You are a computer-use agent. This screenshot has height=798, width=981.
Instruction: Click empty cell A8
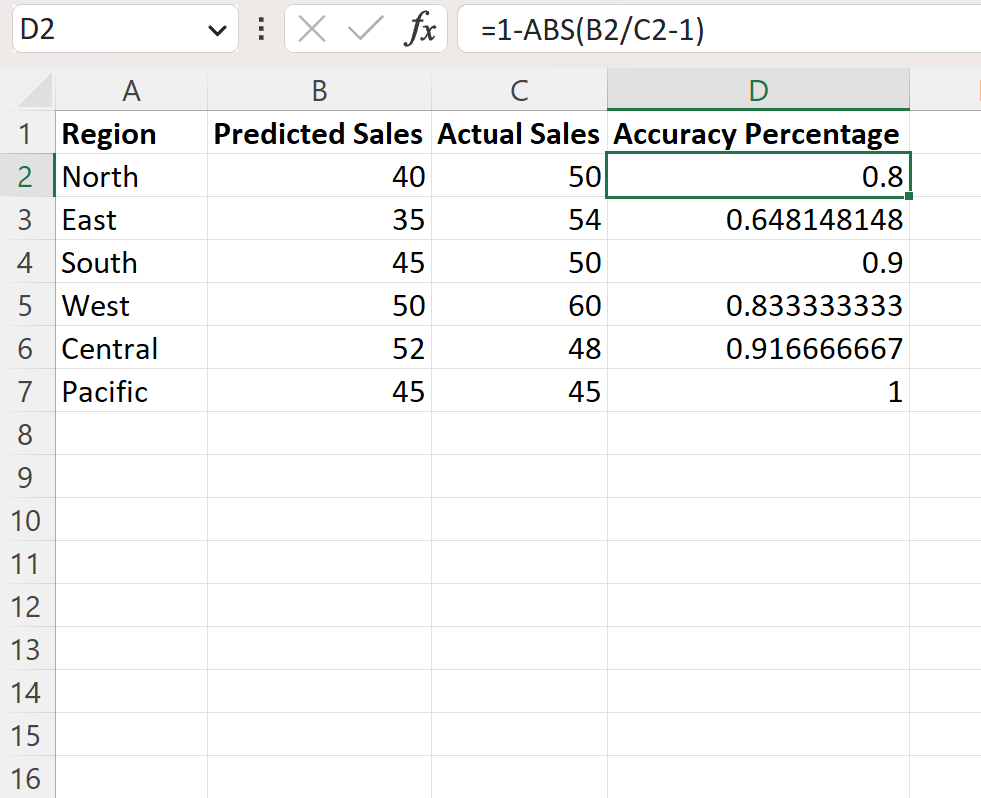pos(131,434)
